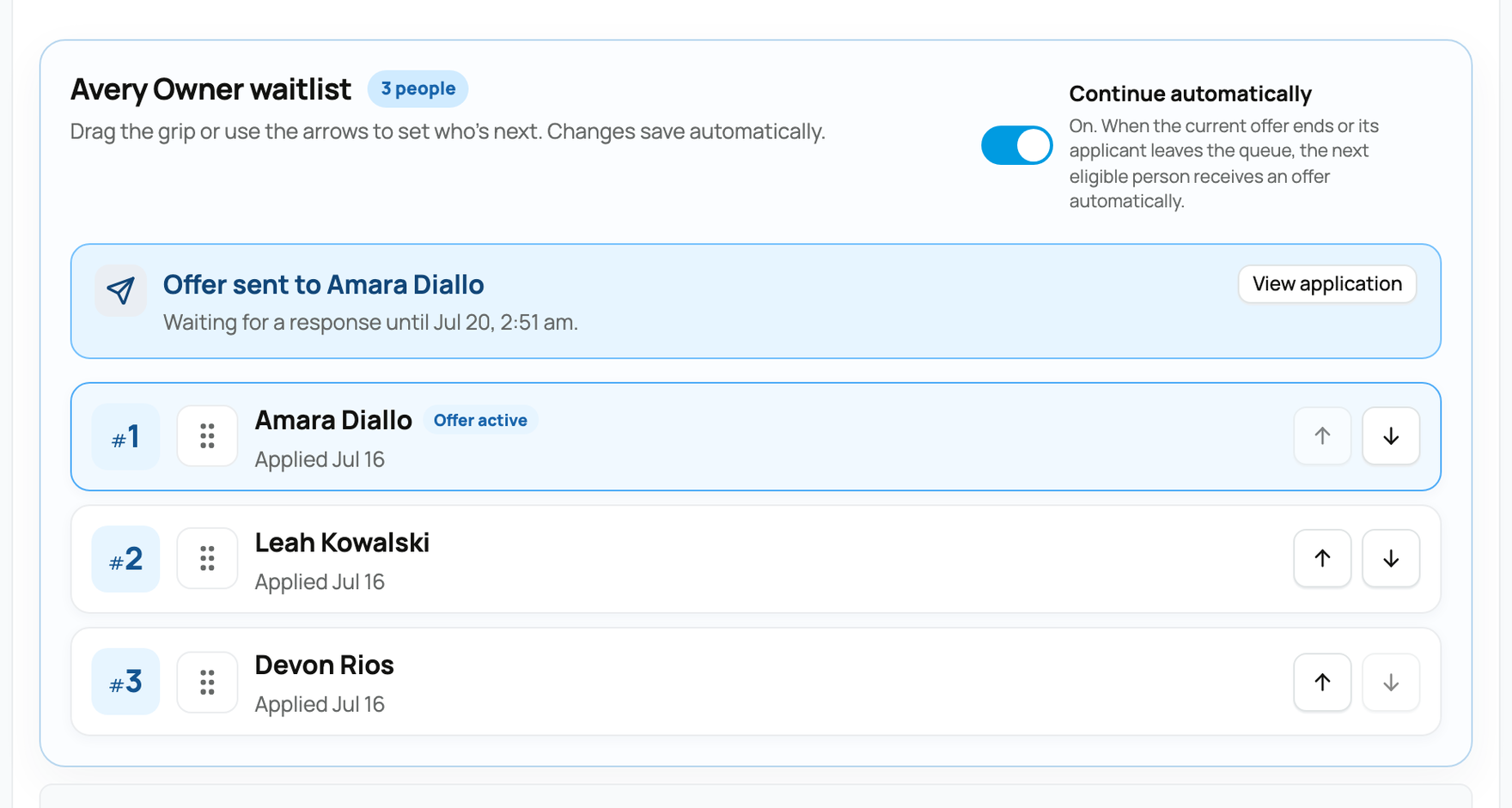Viewport: 1512px width, 808px height.
Task: Move Amara Diallo down one spot
Action: coord(1391,436)
